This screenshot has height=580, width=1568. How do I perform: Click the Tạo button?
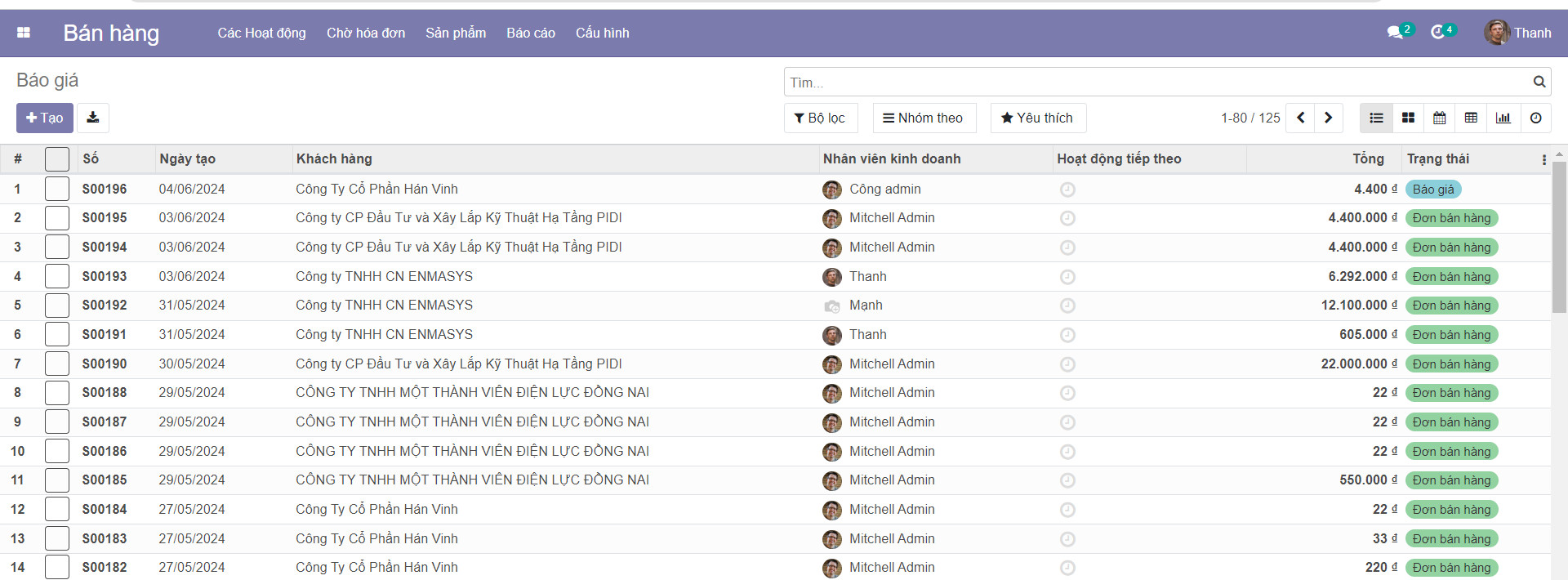pos(45,118)
